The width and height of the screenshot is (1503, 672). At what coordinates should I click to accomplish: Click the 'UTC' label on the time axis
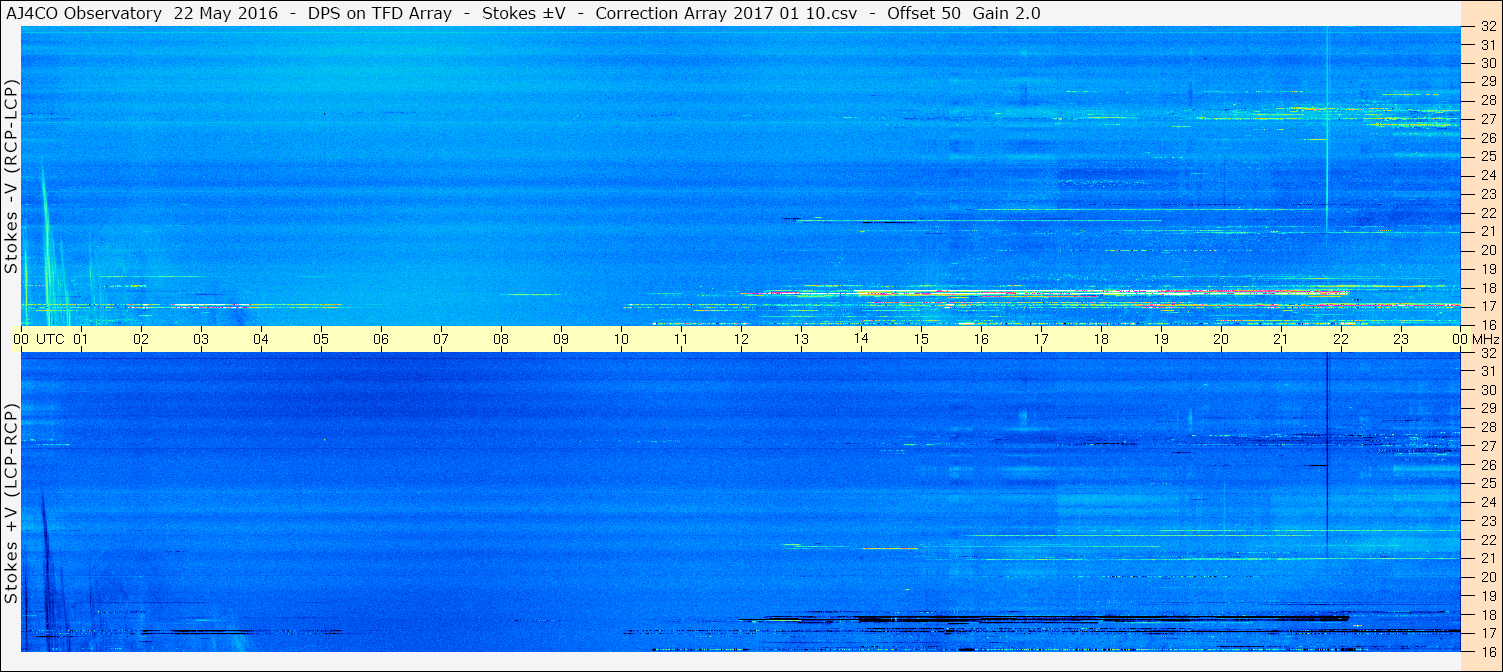click(x=50, y=339)
